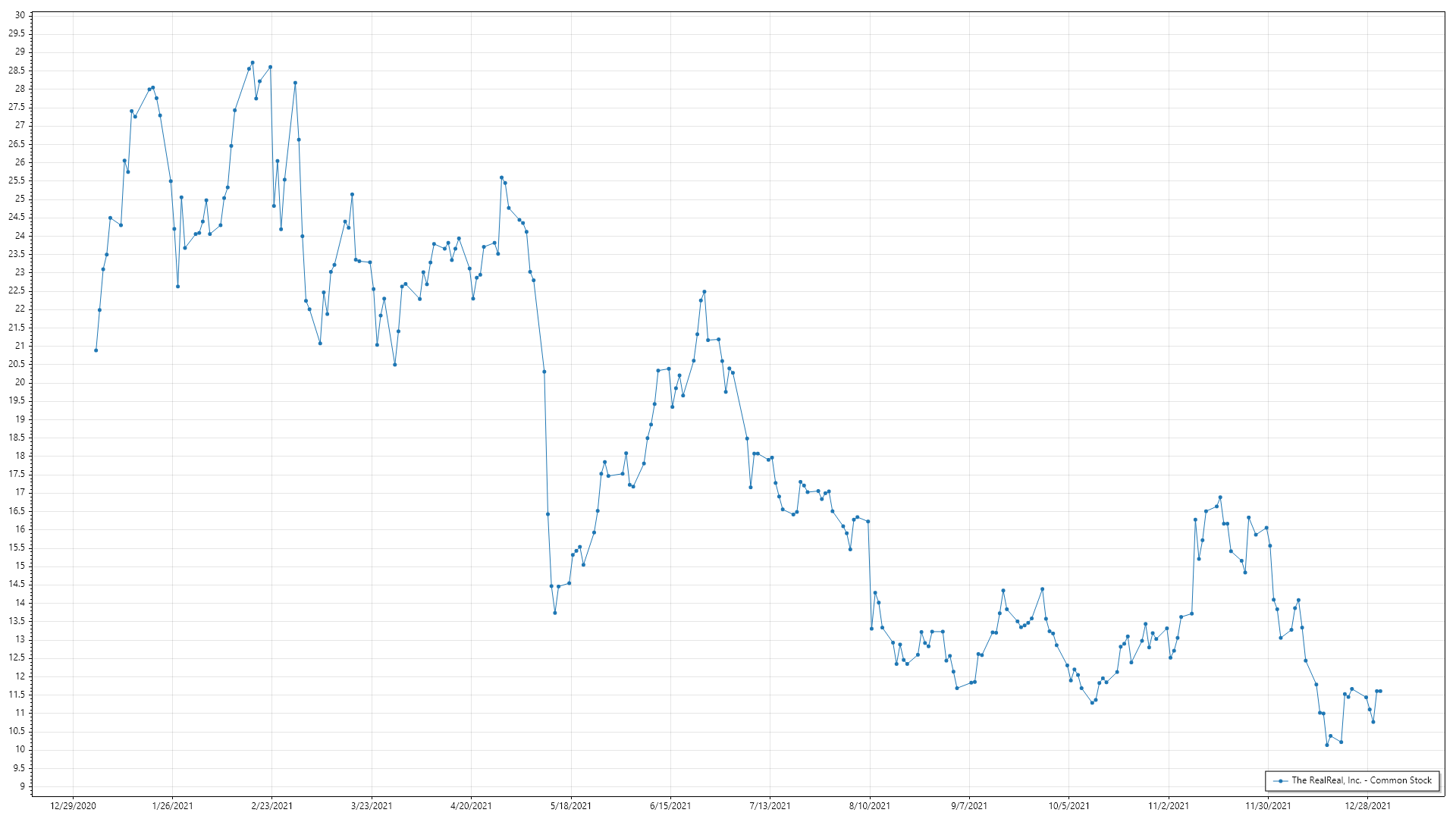This screenshot has height=819, width=1456.
Task: Click the 12/29/2020 x-axis date label
Action: [73, 806]
